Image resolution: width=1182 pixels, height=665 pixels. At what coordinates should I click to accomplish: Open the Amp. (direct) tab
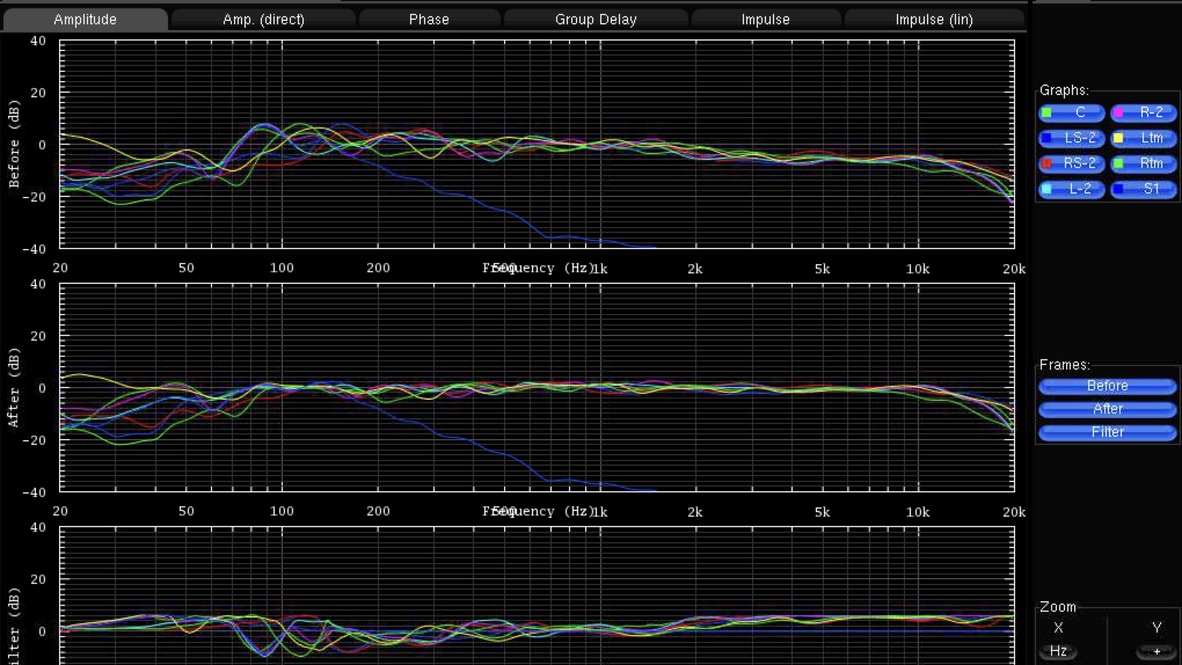263,19
